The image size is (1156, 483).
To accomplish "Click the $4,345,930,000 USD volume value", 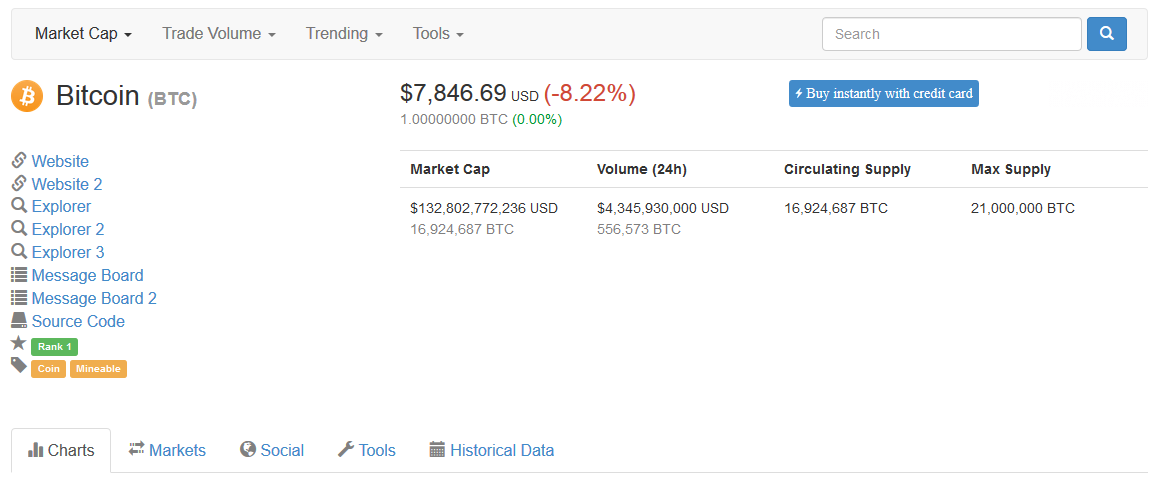I will (663, 209).
